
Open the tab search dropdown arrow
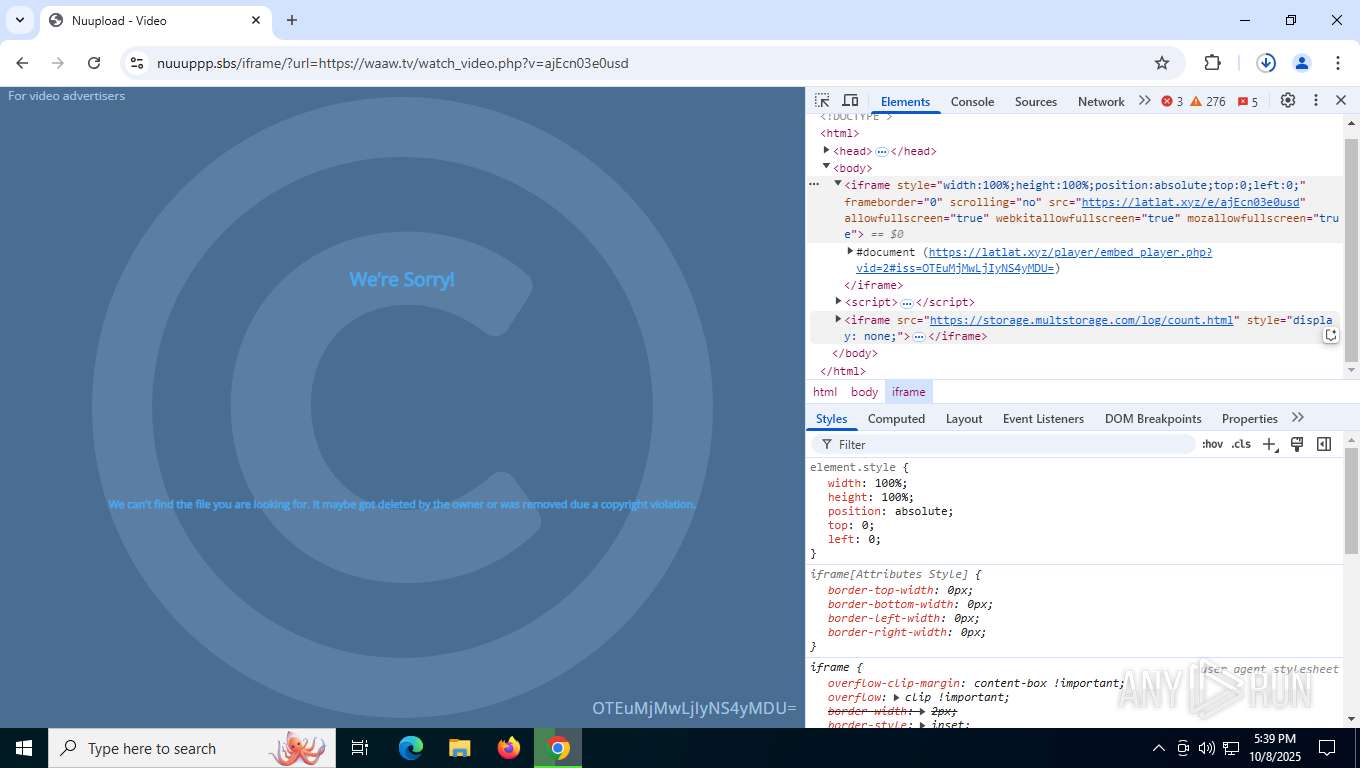point(19,20)
